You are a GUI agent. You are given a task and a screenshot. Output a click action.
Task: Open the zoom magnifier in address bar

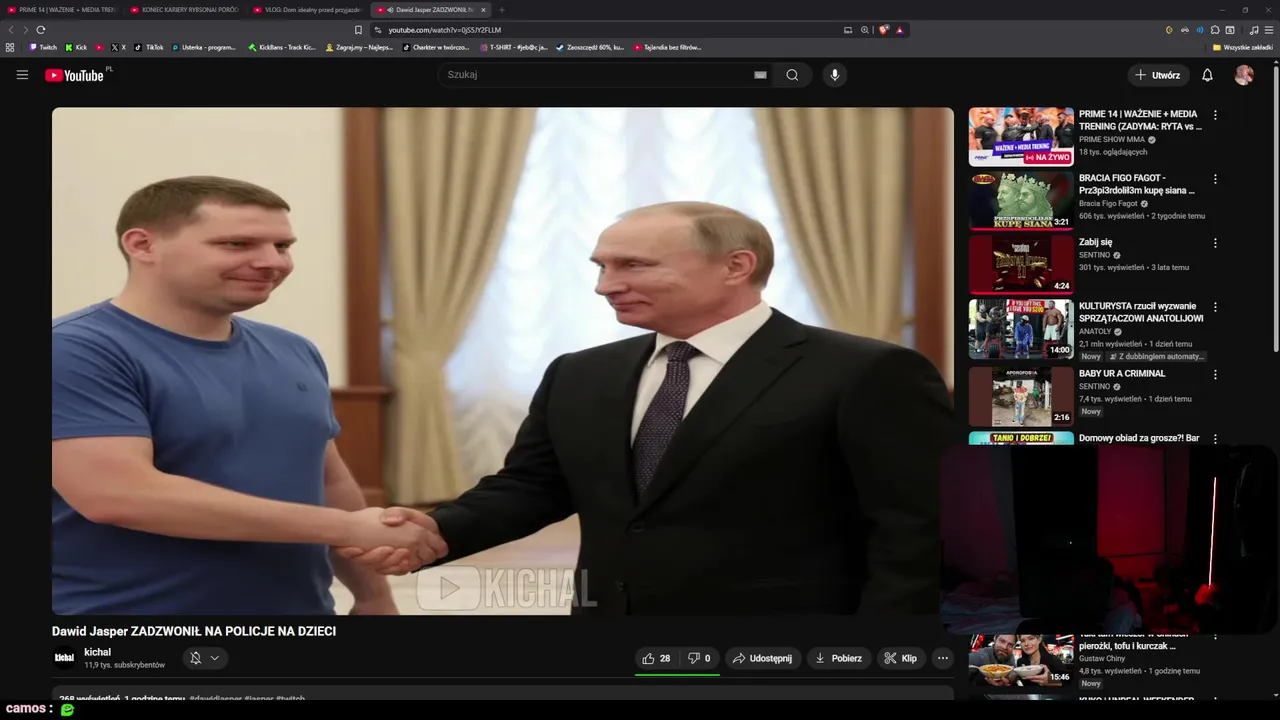(x=865, y=30)
